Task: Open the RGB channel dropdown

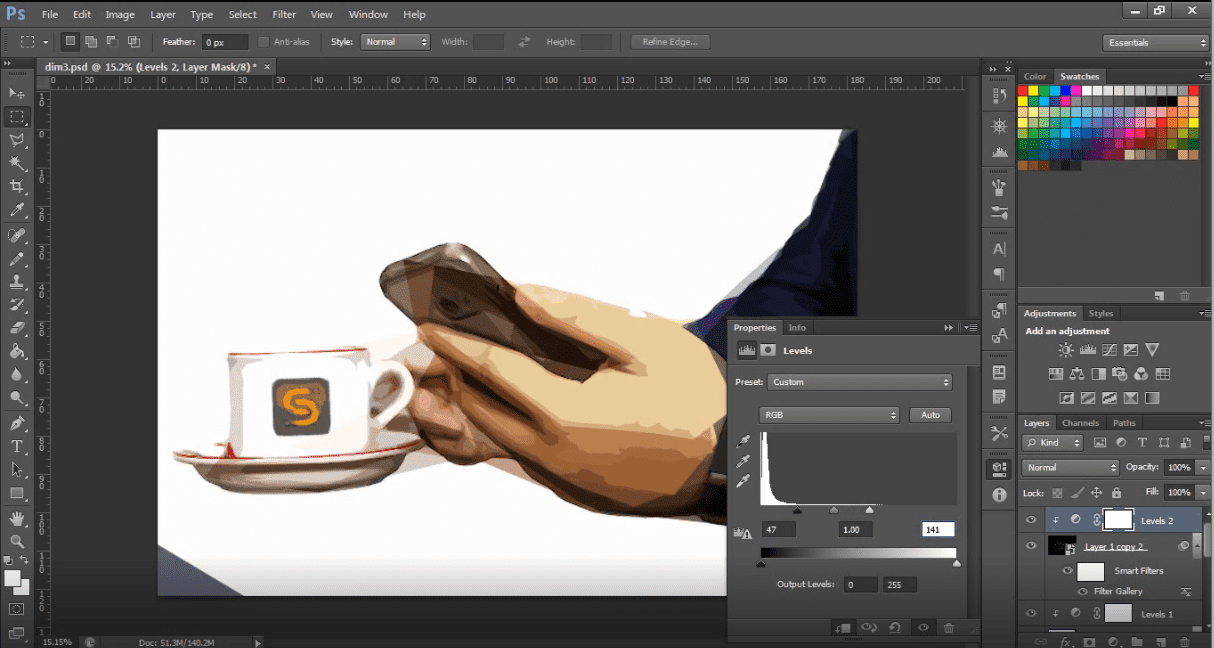Action: [830, 415]
